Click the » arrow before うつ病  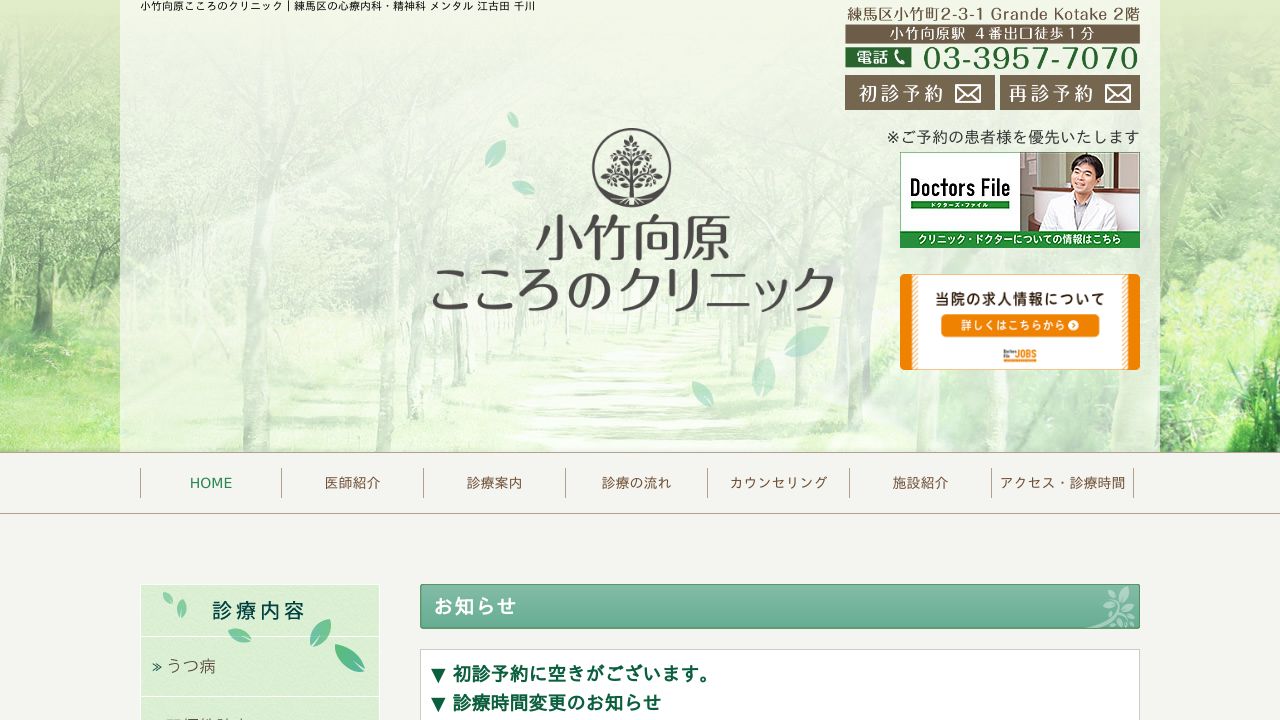(x=156, y=665)
